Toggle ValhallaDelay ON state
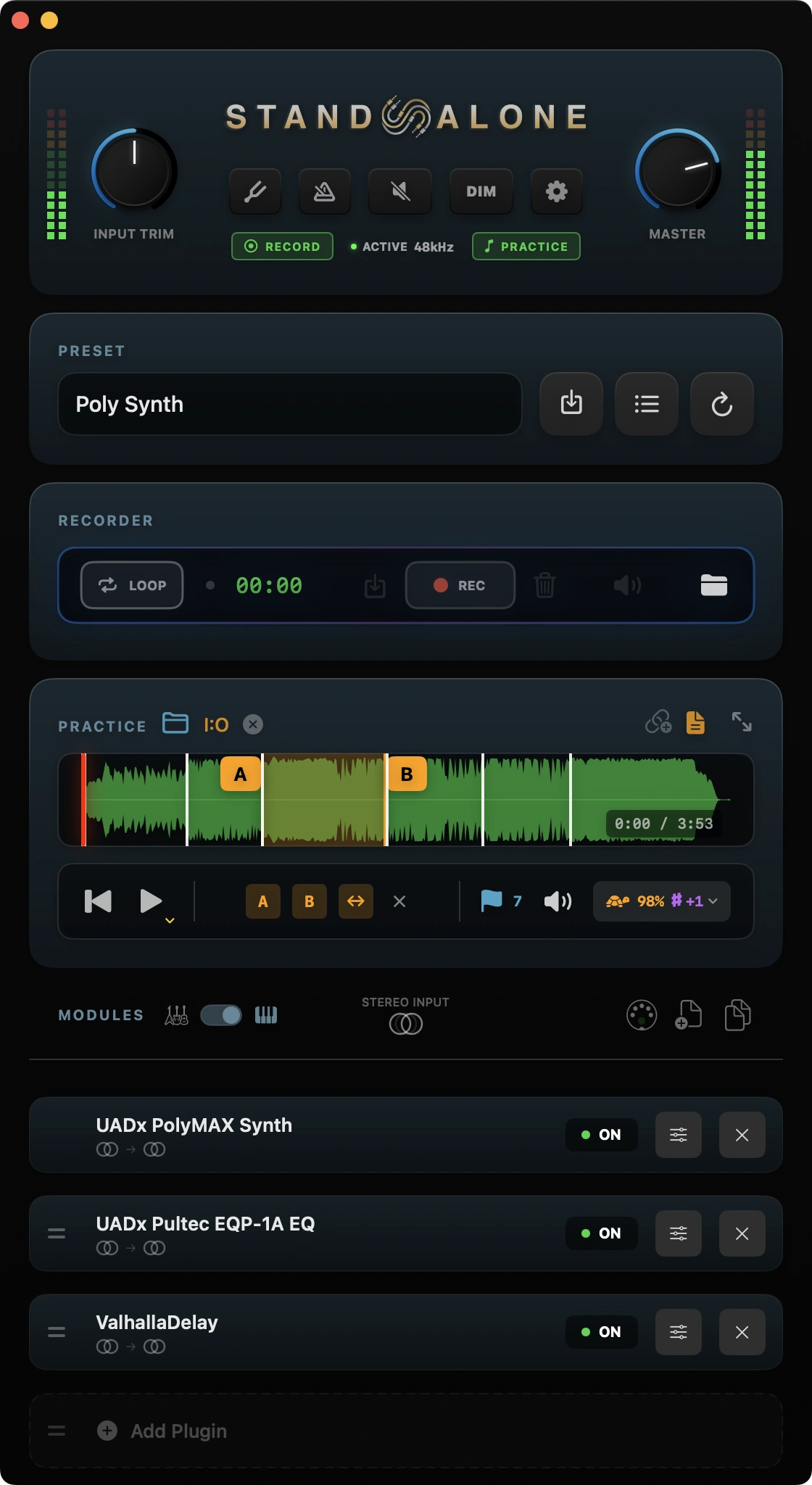 point(602,1332)
